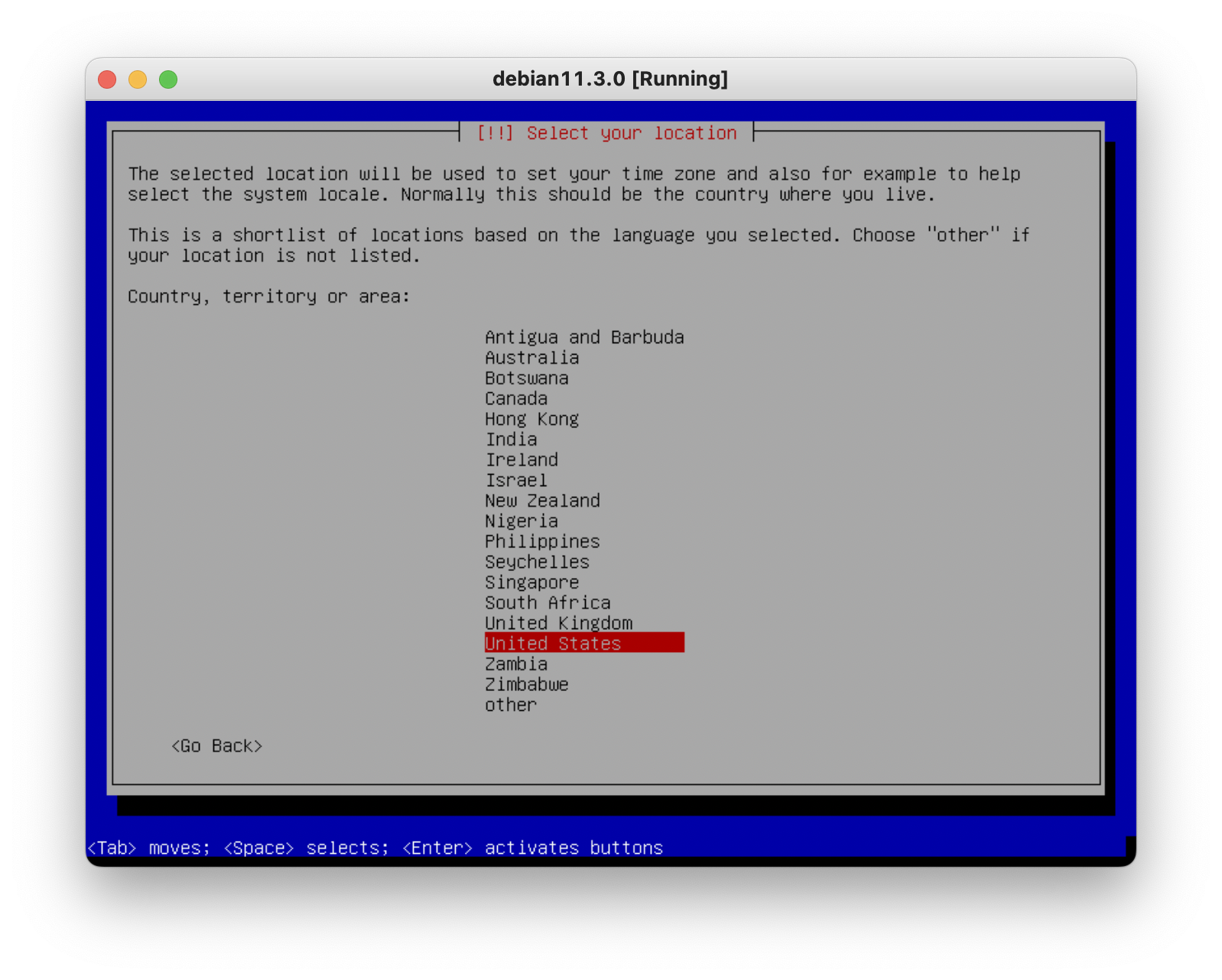
Task: Select Philippines as location
Action: coord(542,542)
